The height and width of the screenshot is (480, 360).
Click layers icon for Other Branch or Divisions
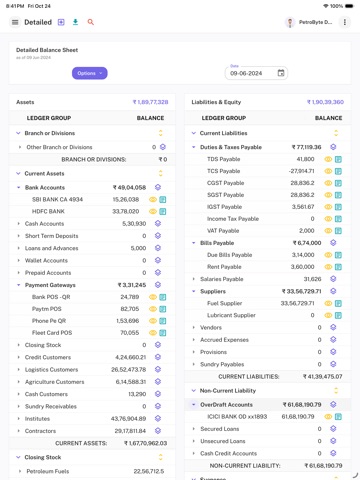pyautogui.click(x=163, y=147)
